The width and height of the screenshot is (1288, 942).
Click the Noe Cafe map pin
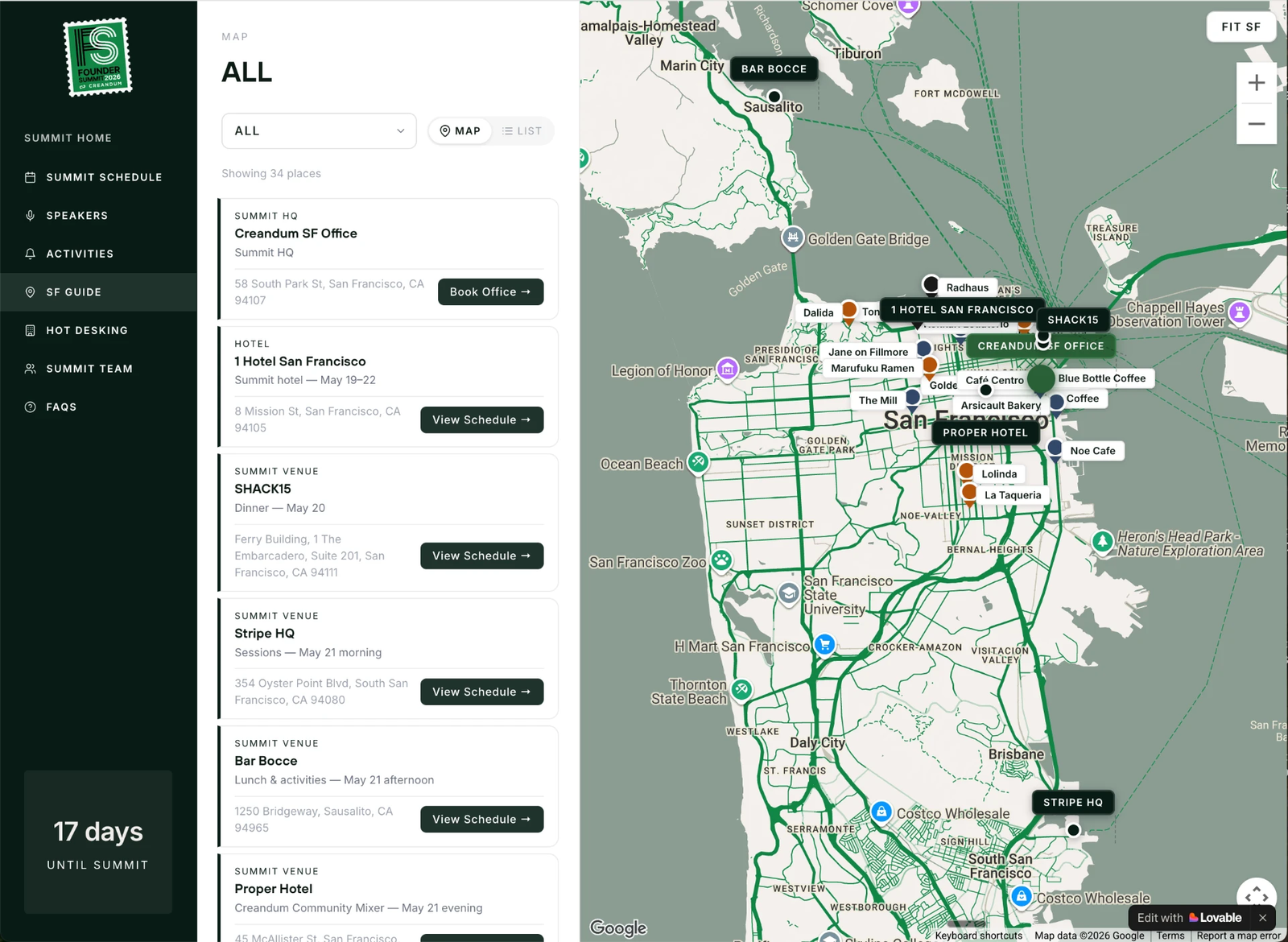coord(1055,449)
